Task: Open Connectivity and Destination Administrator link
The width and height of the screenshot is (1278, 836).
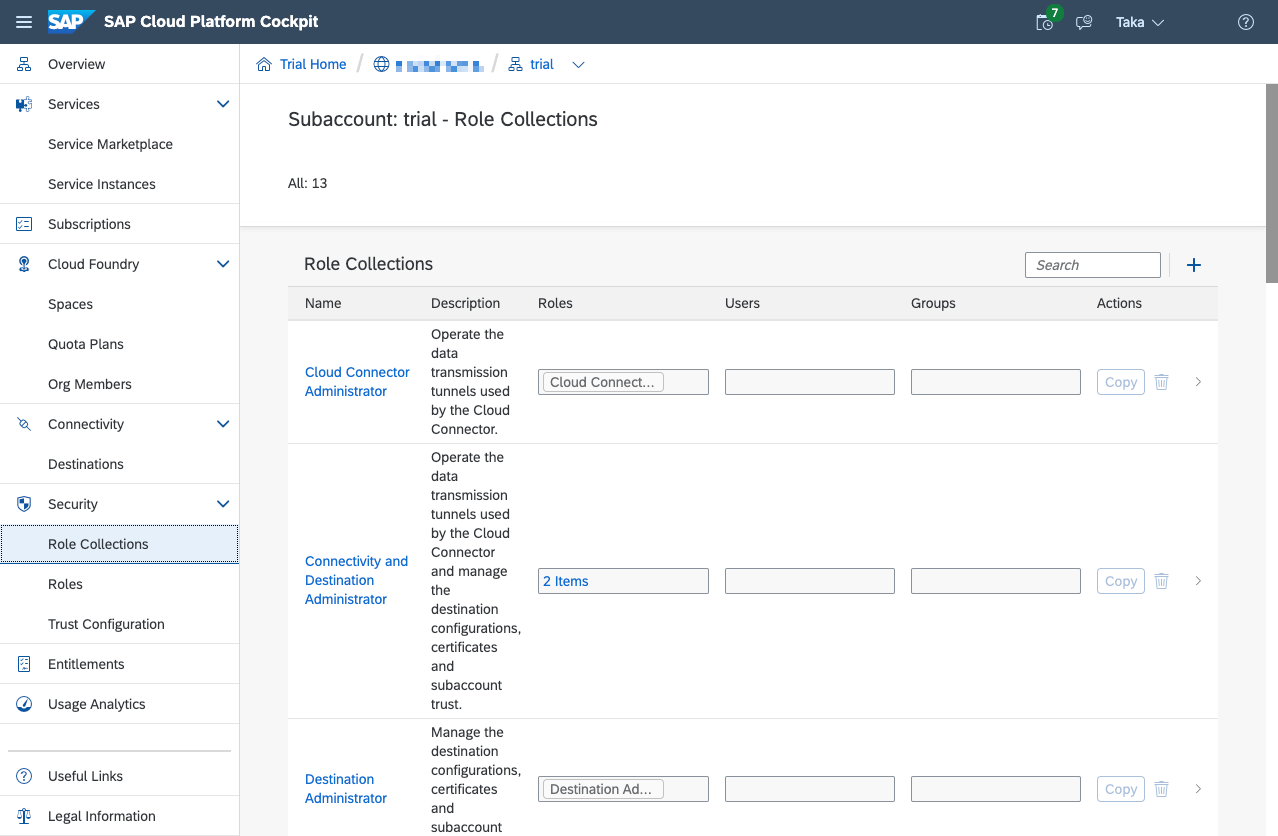Action: [356, 580]
